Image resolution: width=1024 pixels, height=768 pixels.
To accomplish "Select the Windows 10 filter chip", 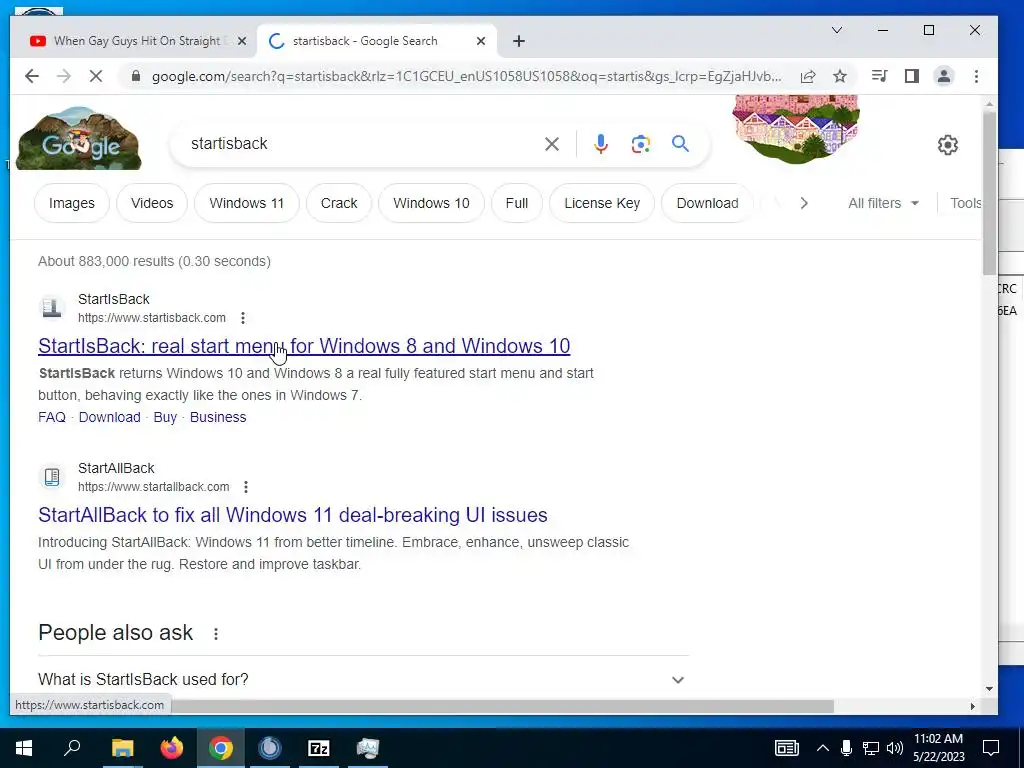I will pos(432,203).
